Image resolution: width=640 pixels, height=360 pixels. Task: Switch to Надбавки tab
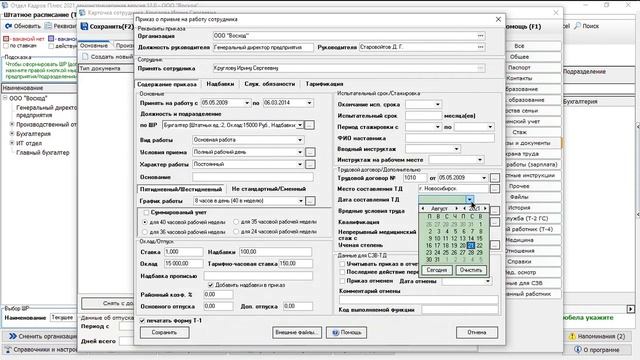tap(220, 84)
